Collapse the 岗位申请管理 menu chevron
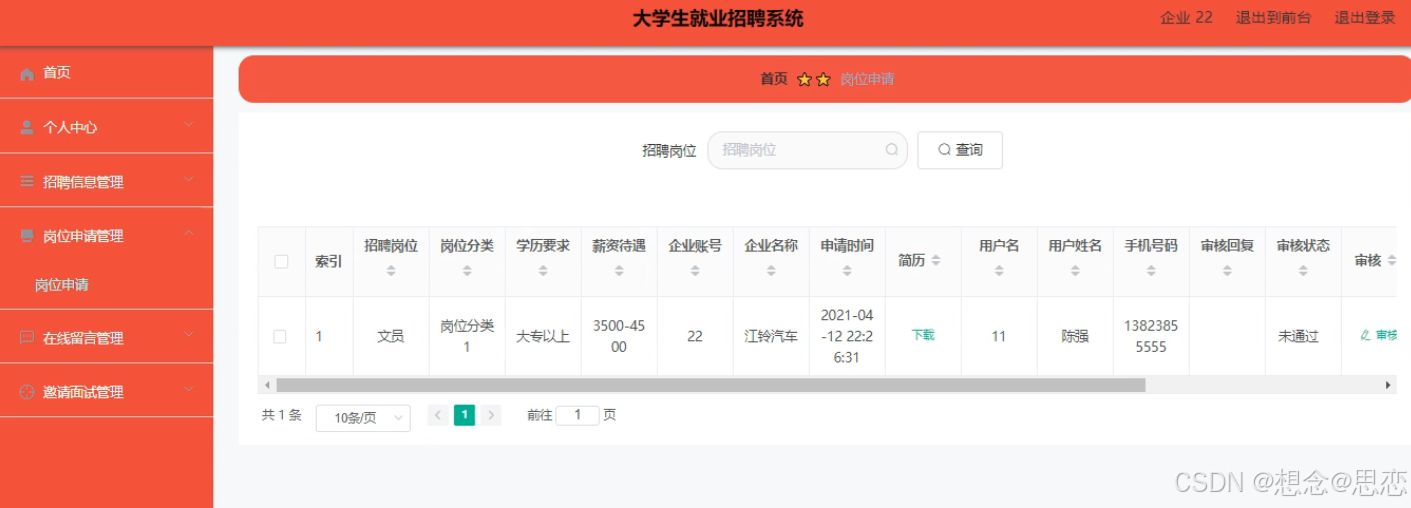1411x508 pixels. [x=189, y=234]
